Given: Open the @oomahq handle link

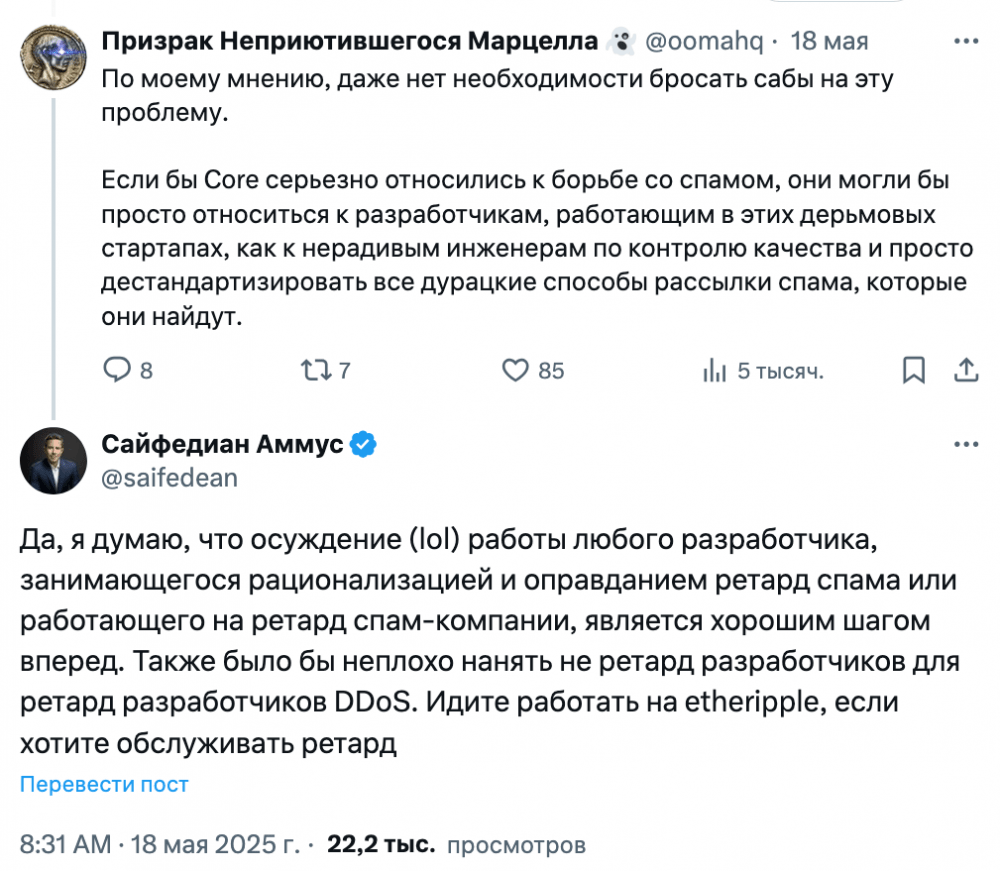Looking at the screenshot, I should pos(704,41).
